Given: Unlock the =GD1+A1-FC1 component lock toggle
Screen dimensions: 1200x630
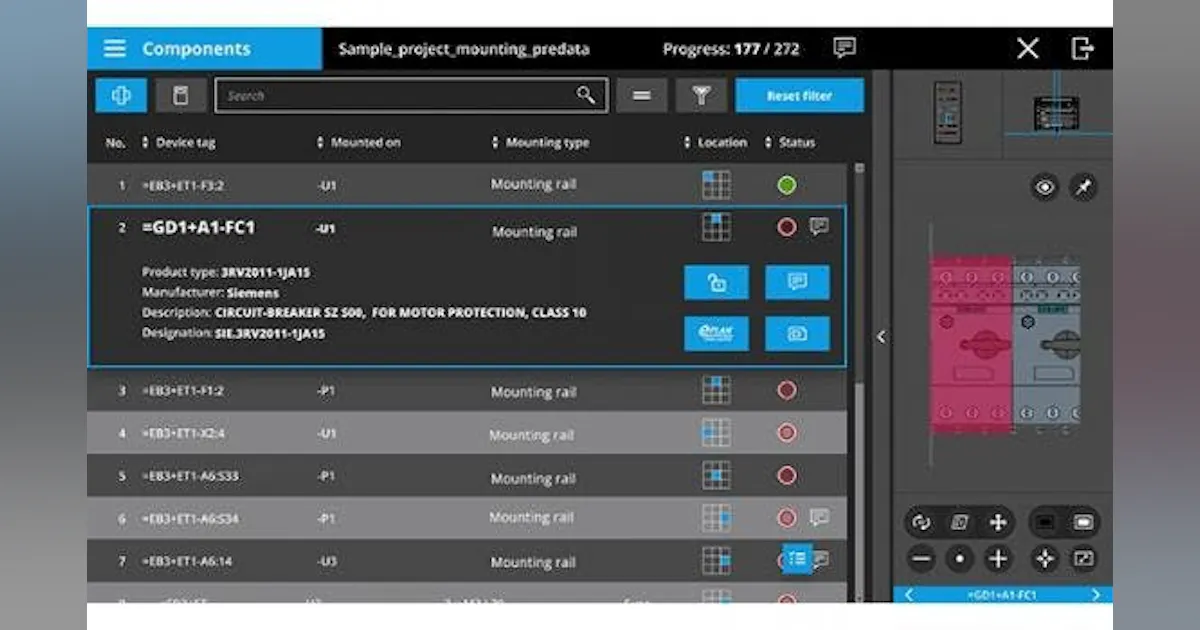Looking at the screenshot, I should click(x=716, y=282).
